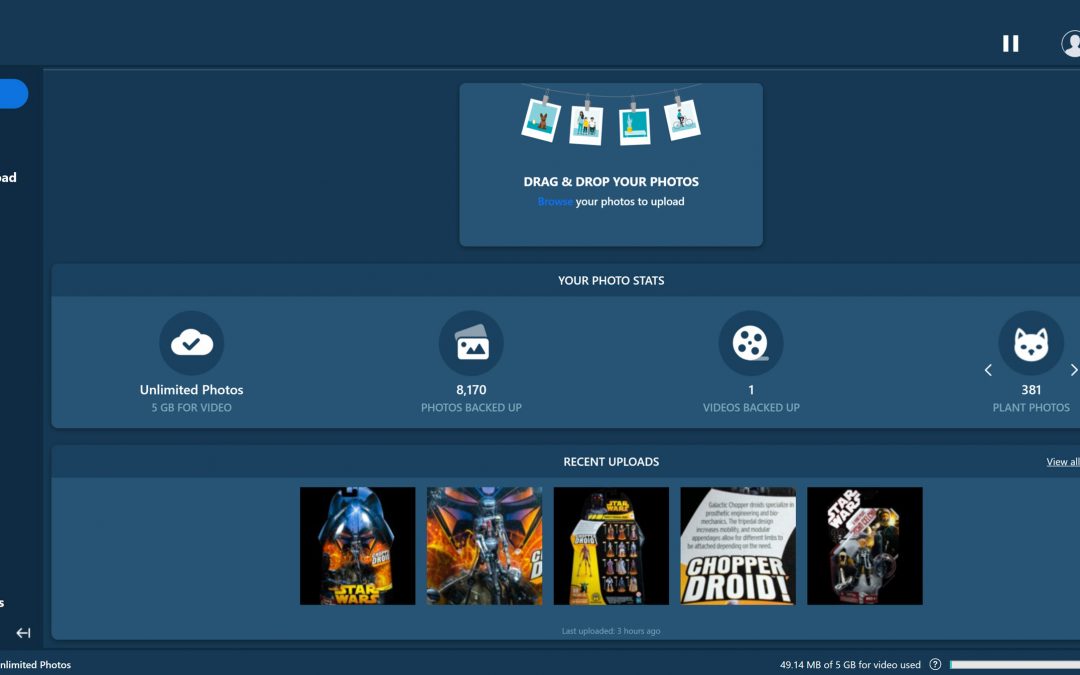The width and height of the screenshot is (1080, 675).
Task: Collapse the sidebar with the arrow icon
Action: (23, 633)
